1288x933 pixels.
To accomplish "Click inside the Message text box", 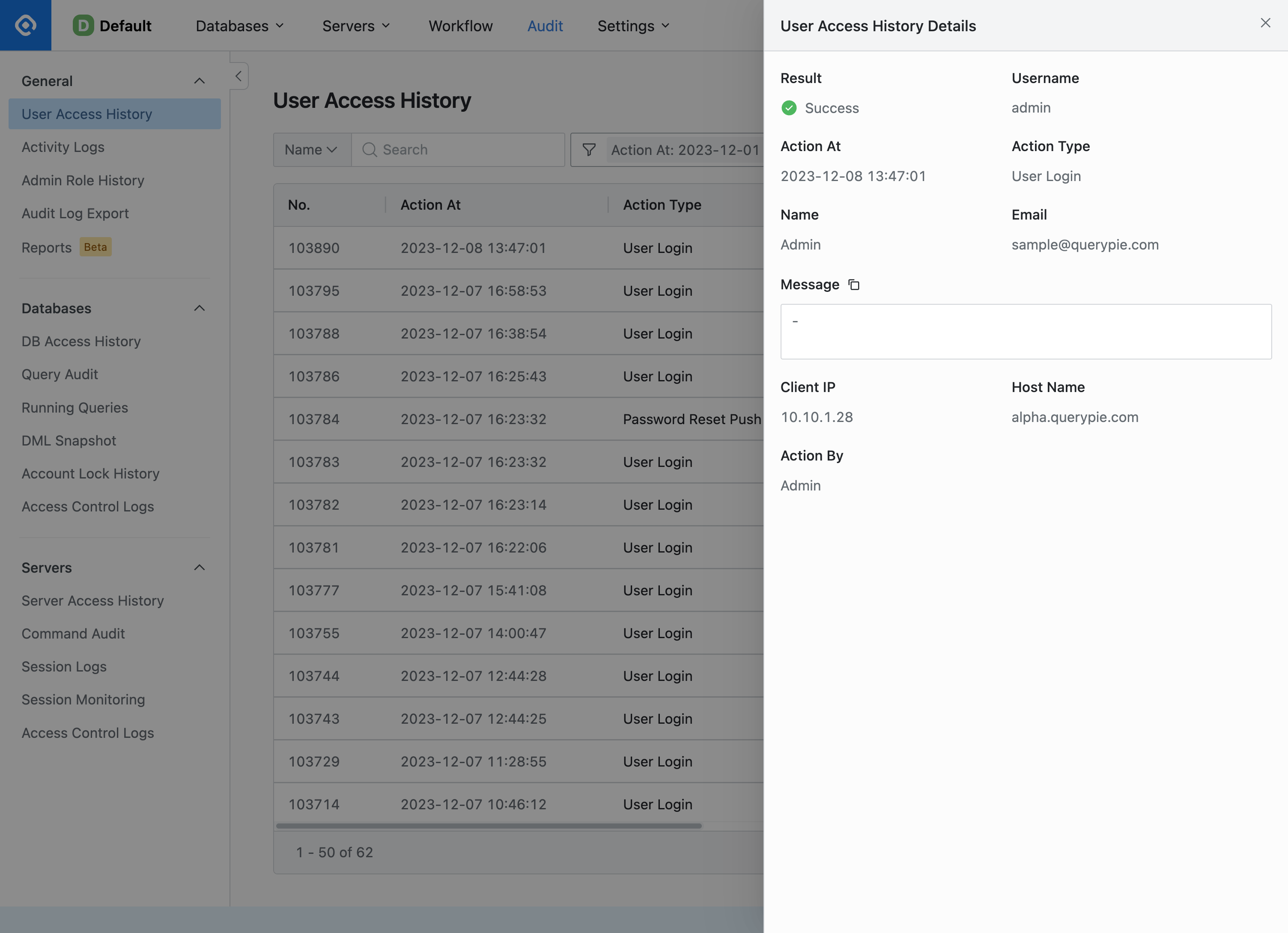I will (1026, 331).
